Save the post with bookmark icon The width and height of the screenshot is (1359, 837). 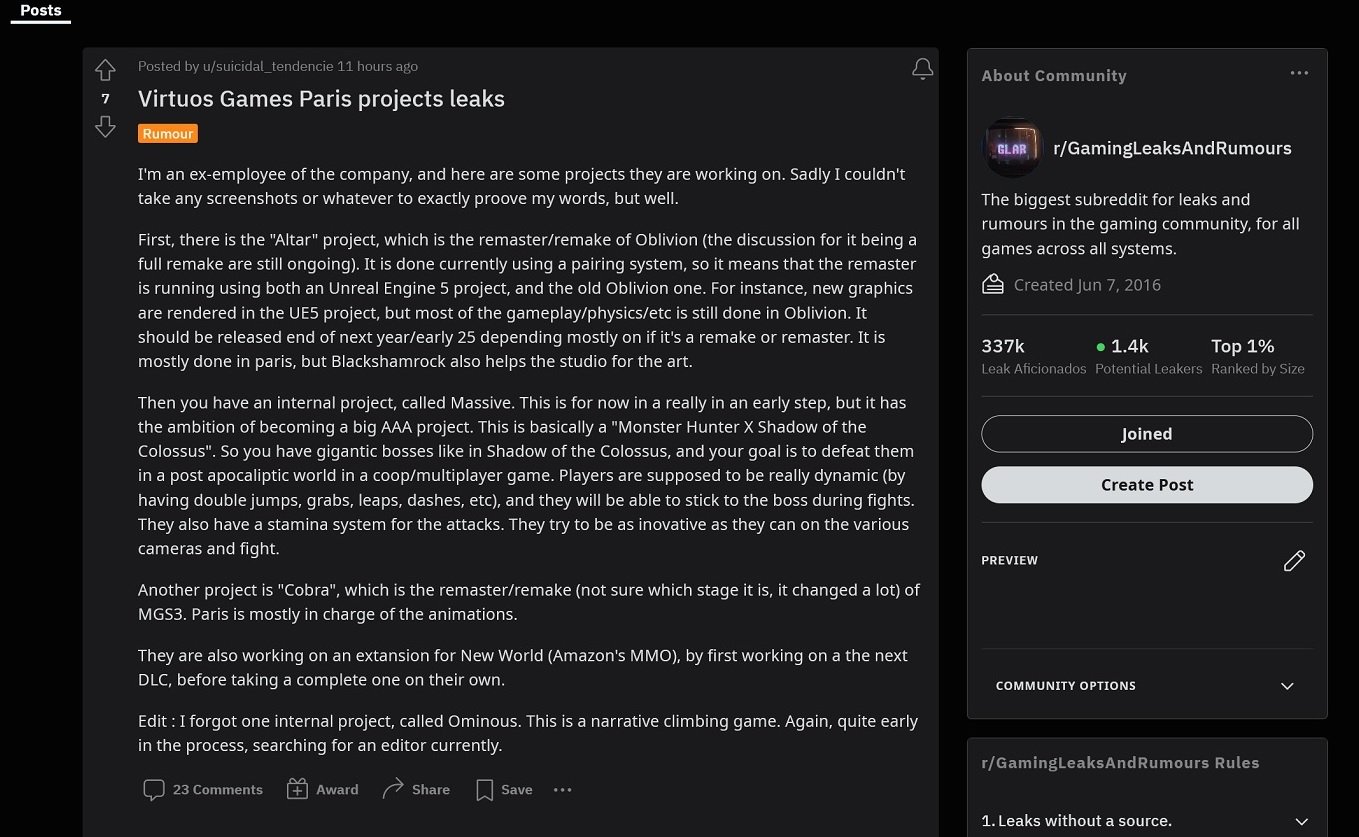[x=485, y=790]
